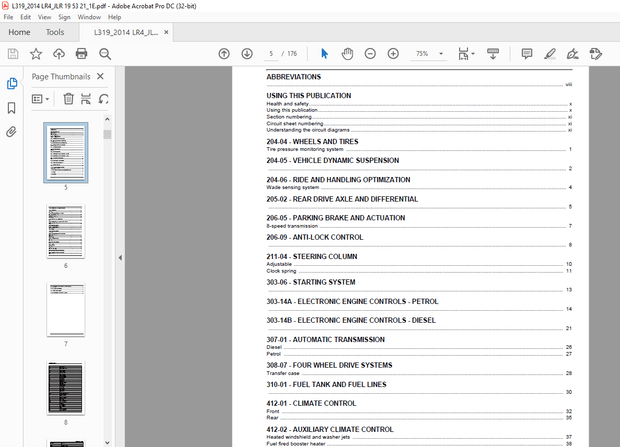Click '303-06 - STARTING SYSTEM' heading
The image size is (620, 447).
pos(311,282)
